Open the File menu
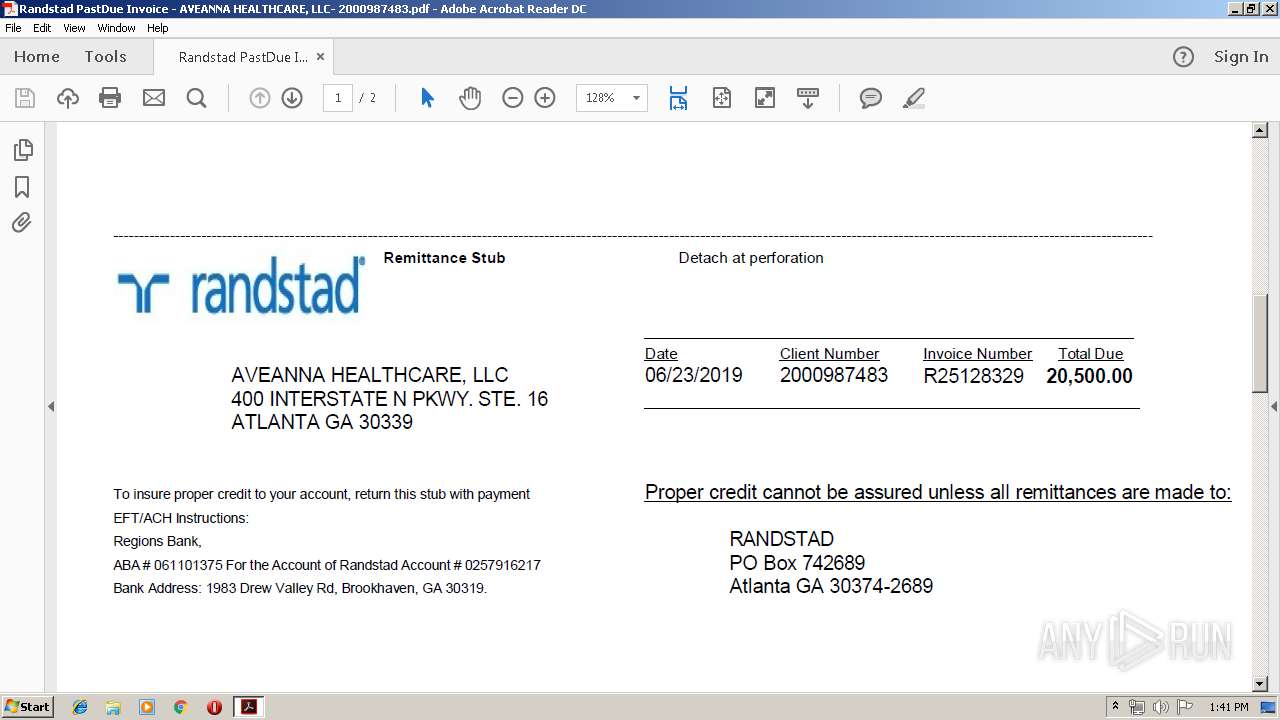This screenshot has height=720, width=1280. [13, 28]
